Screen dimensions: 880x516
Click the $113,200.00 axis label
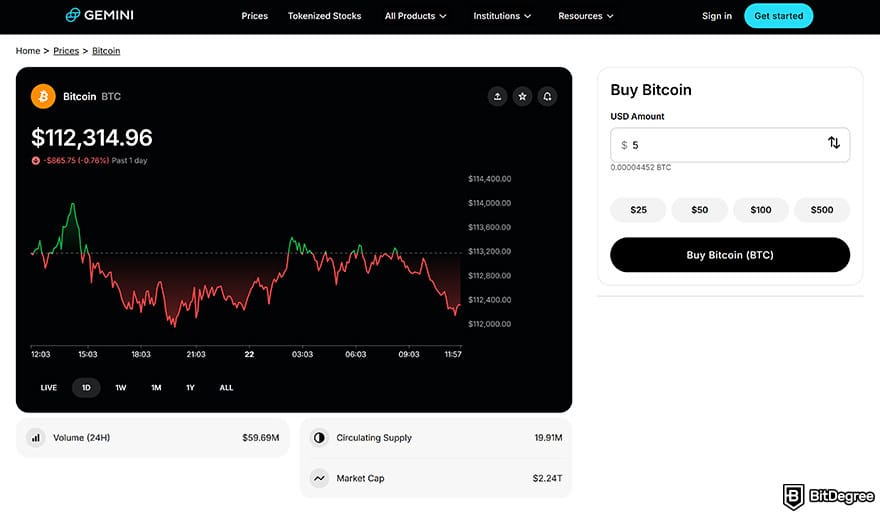pos(489,252)
